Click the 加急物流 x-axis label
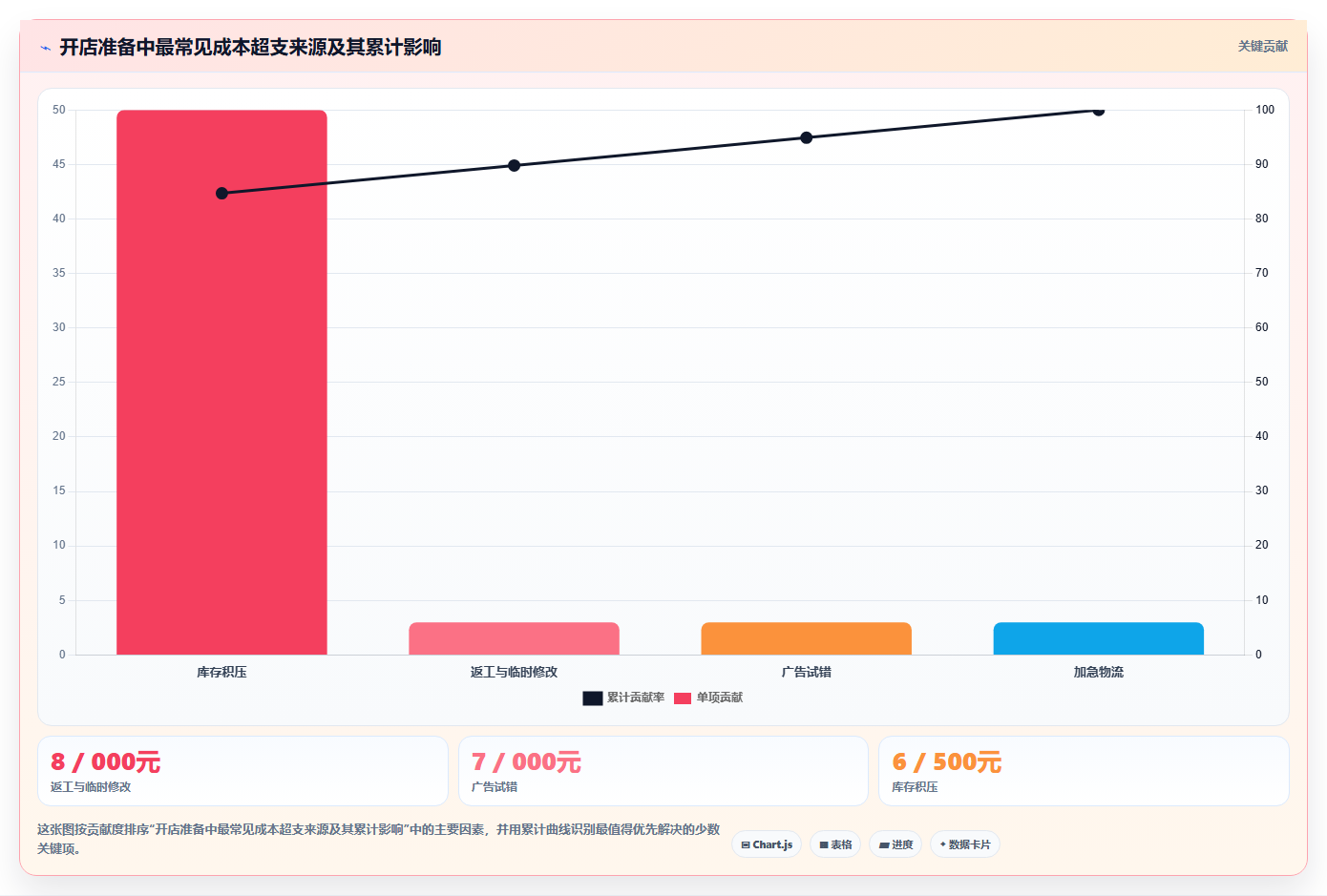This screenshot has width=1327, height=896. point(1098,673)
